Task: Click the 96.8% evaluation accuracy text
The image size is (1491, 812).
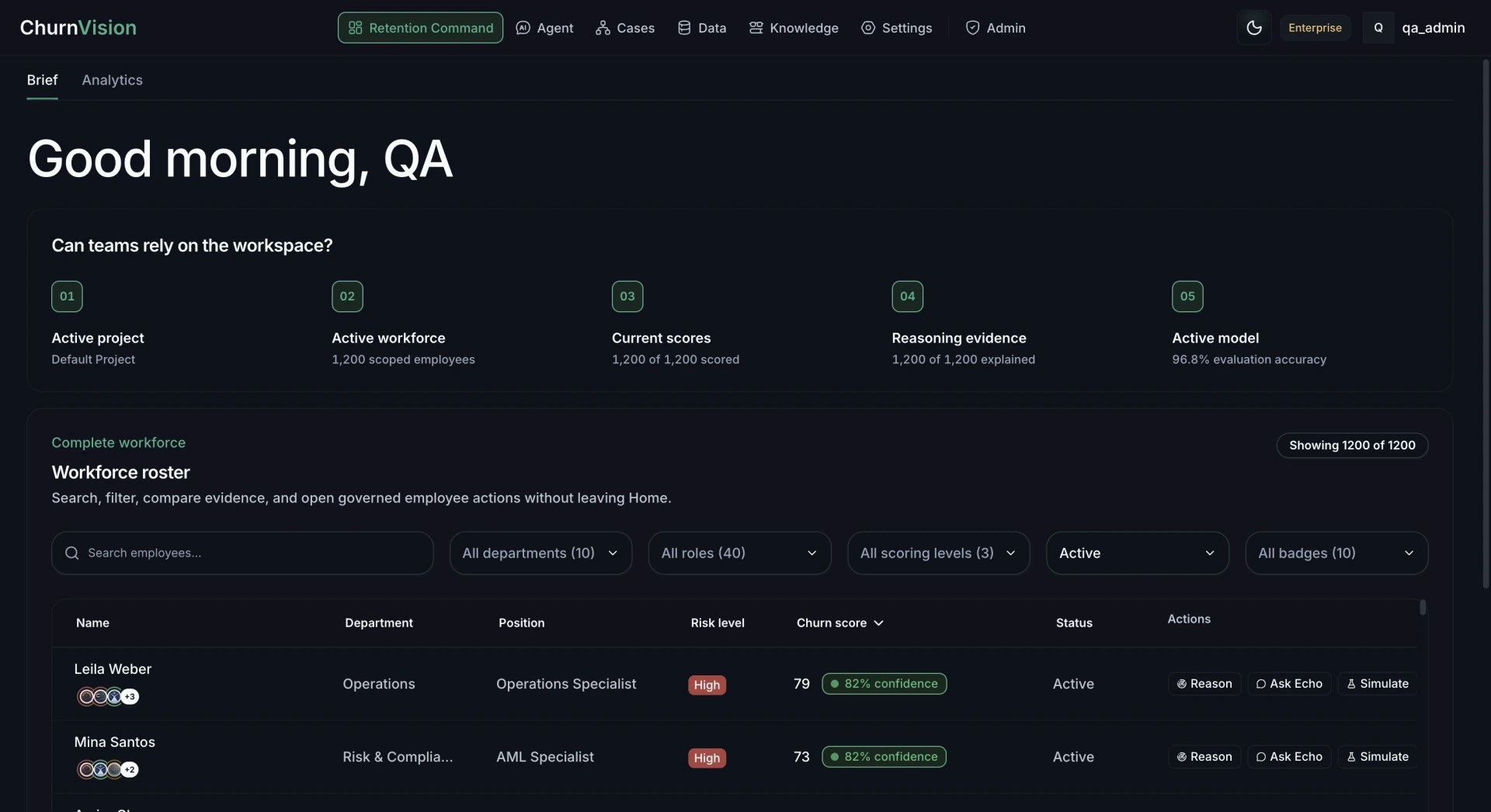Action: tap(1249, 359)
